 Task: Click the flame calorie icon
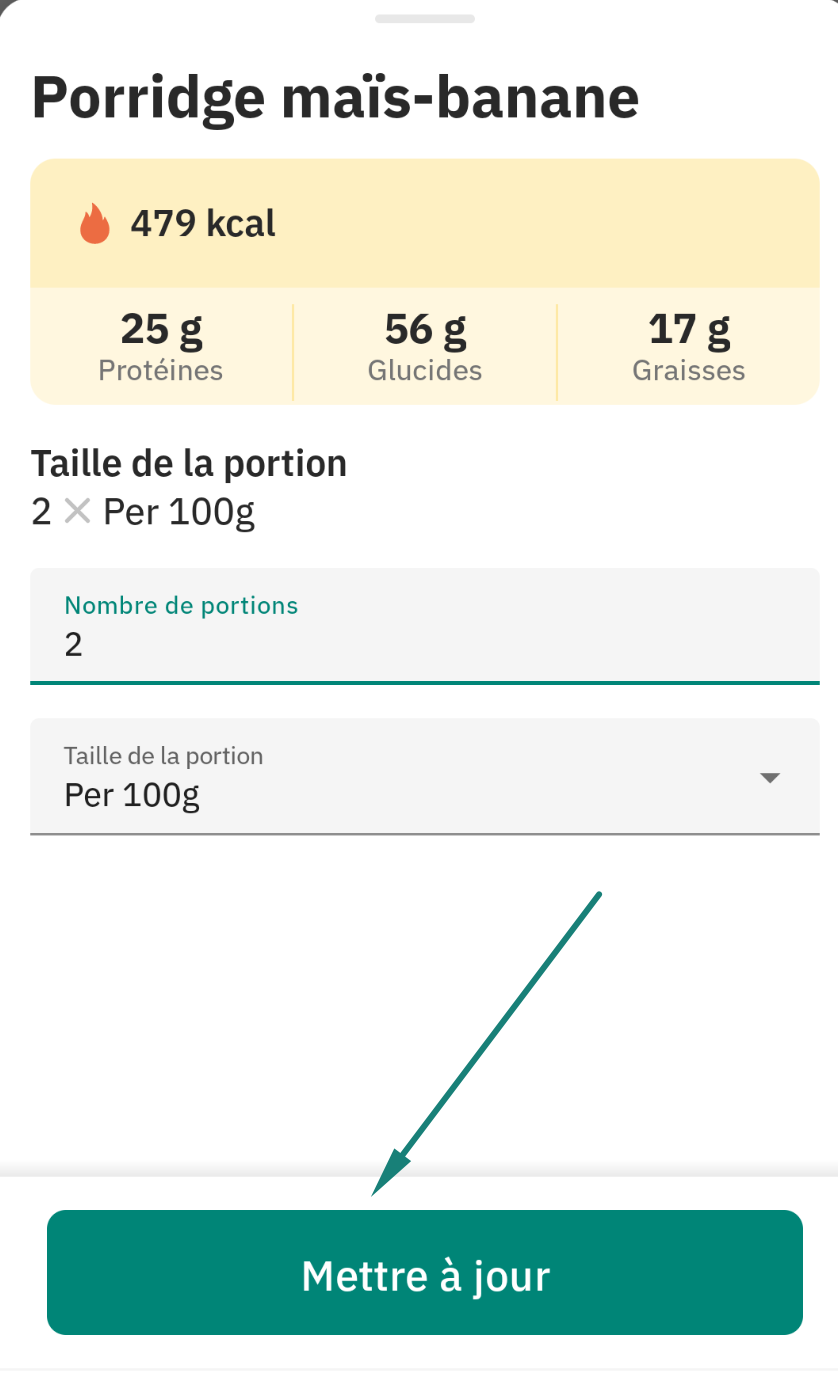pos(95,223)
